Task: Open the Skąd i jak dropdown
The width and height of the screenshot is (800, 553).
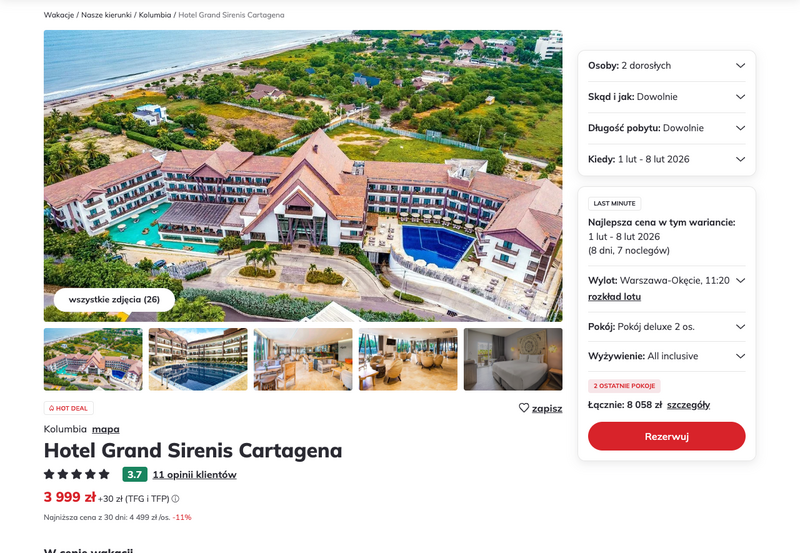Action: click(x=666, y=96)
